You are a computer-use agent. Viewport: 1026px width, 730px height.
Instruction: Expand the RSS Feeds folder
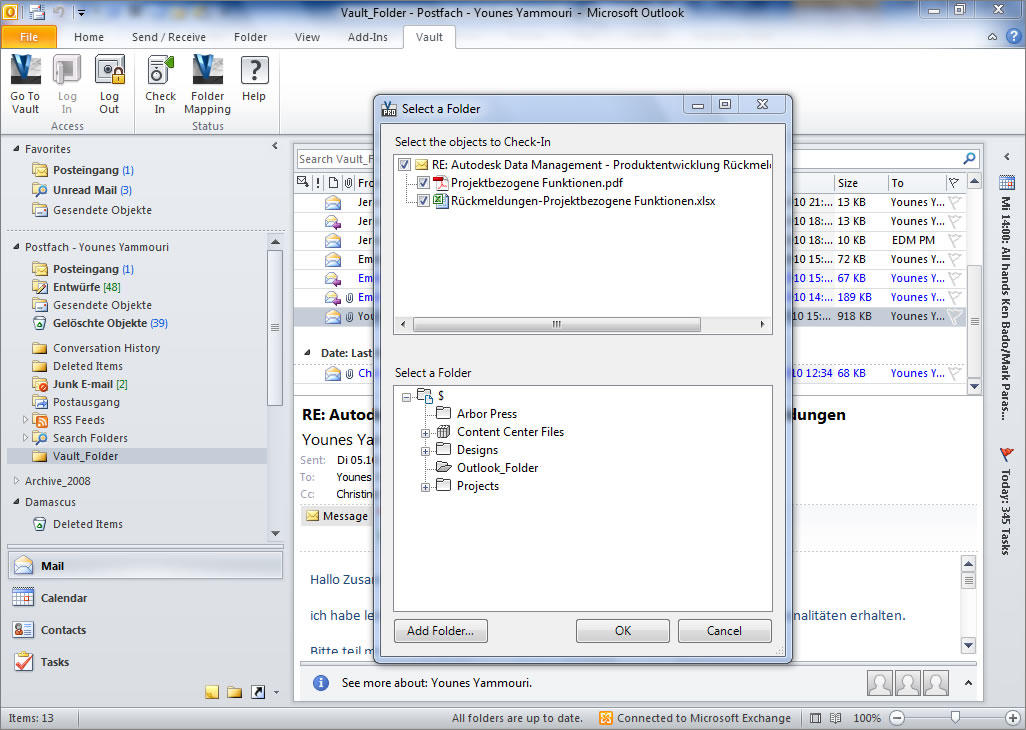(x=26, y=419)
